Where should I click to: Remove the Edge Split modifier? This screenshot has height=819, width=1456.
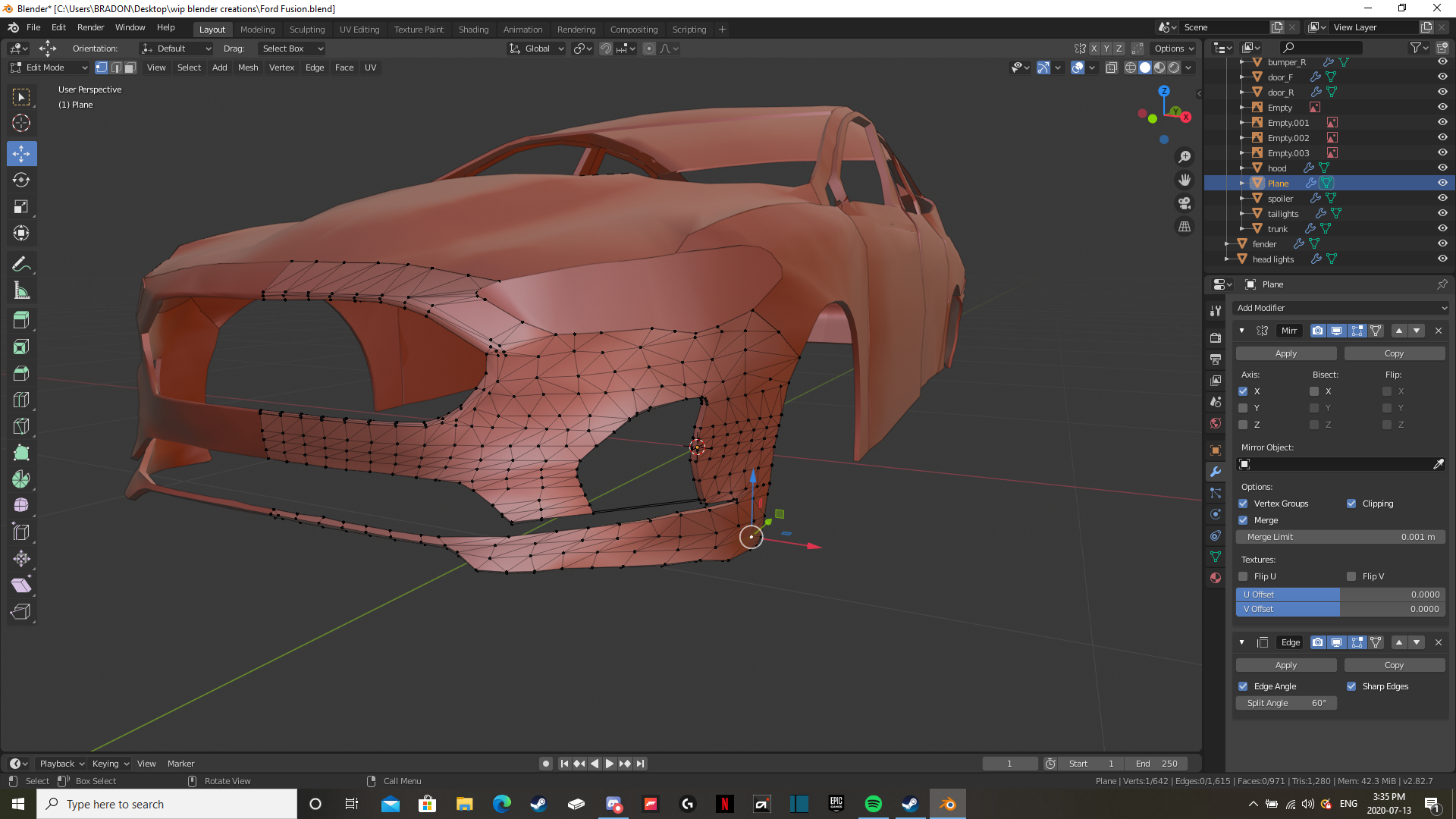[1439, 642]
